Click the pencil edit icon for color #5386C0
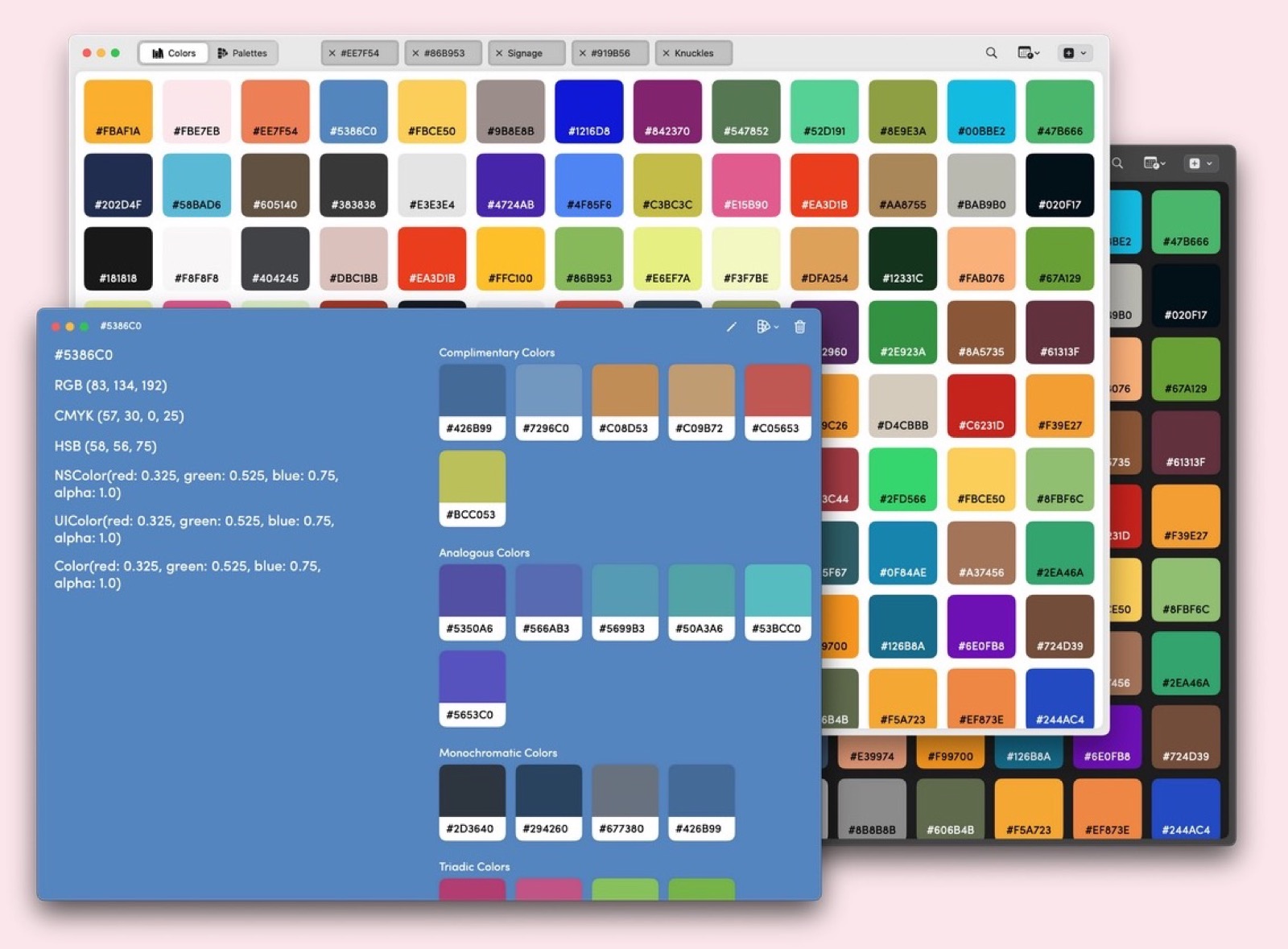 pos(731,327)
